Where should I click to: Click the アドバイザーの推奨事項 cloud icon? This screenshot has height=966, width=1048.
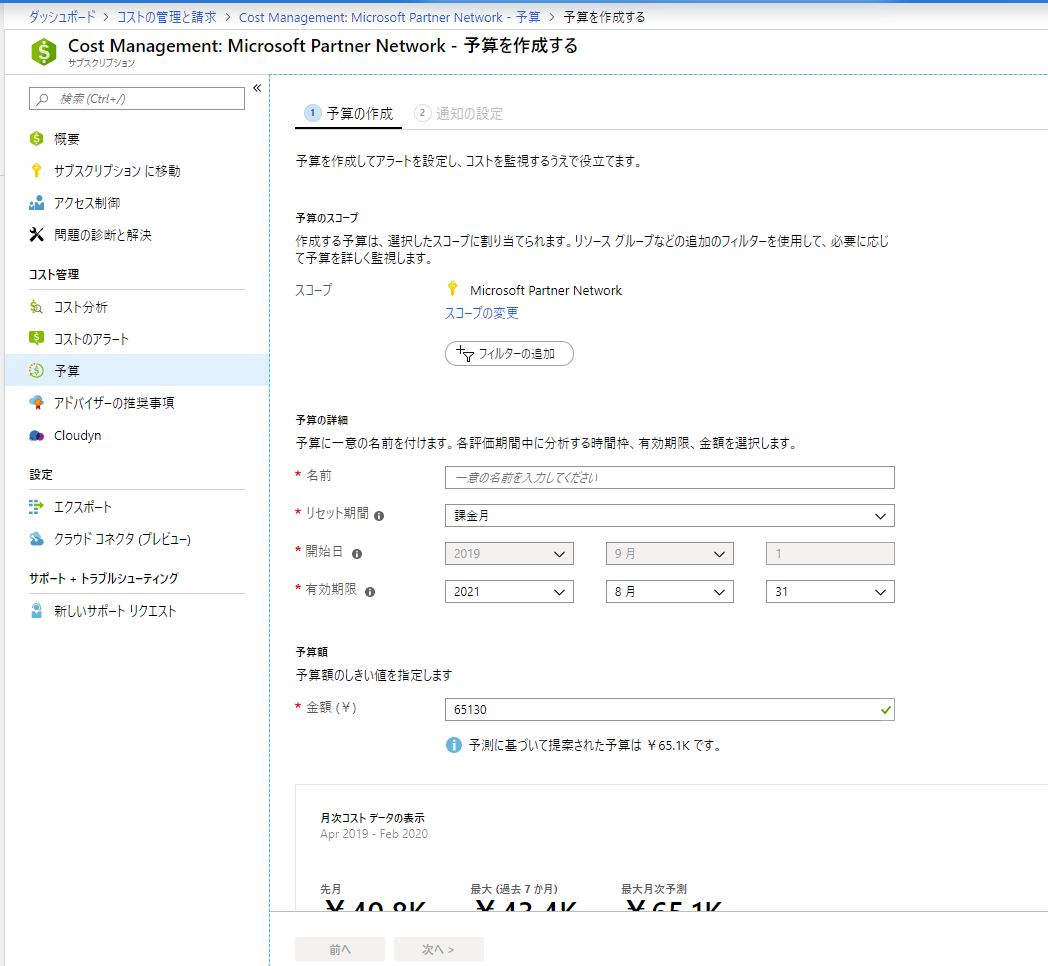coord(37,402)
